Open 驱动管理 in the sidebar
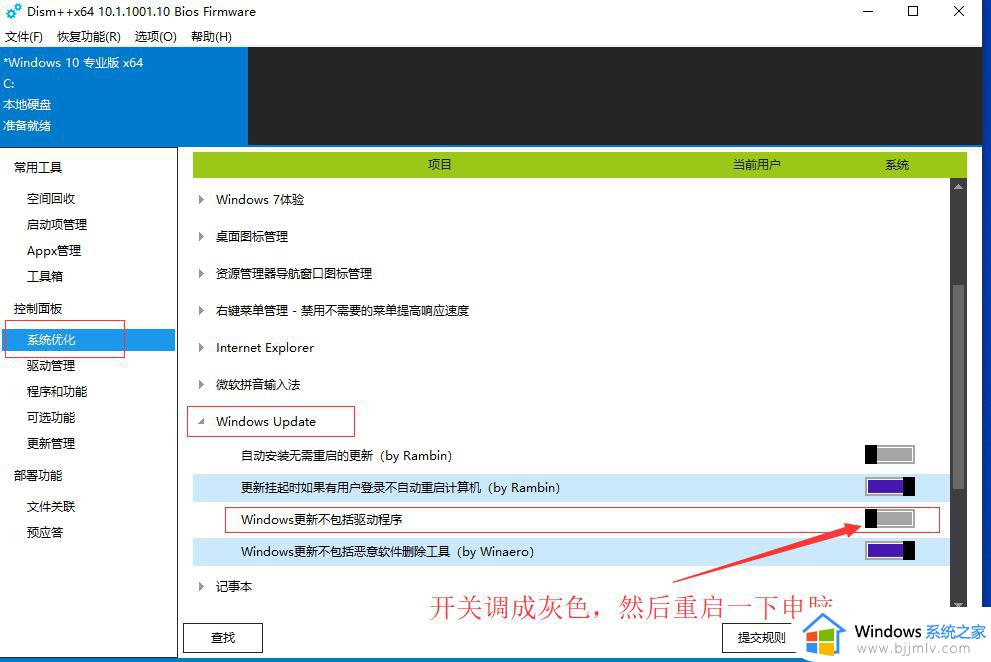This screenshot has width=991, height=662. (51, 365)
